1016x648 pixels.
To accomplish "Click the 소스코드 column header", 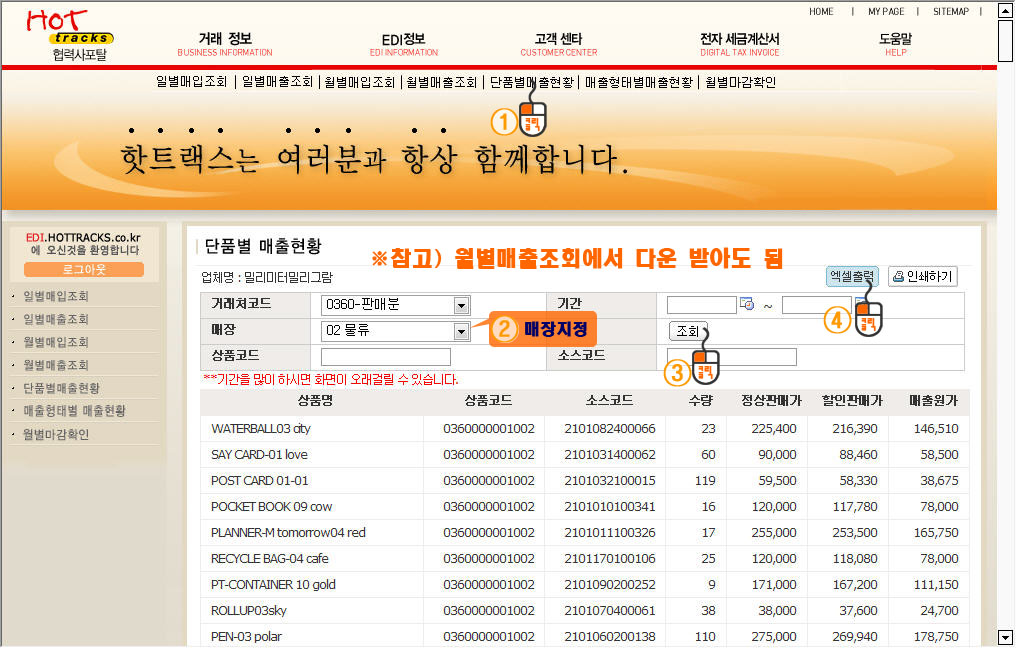I will tap(609, 400).
